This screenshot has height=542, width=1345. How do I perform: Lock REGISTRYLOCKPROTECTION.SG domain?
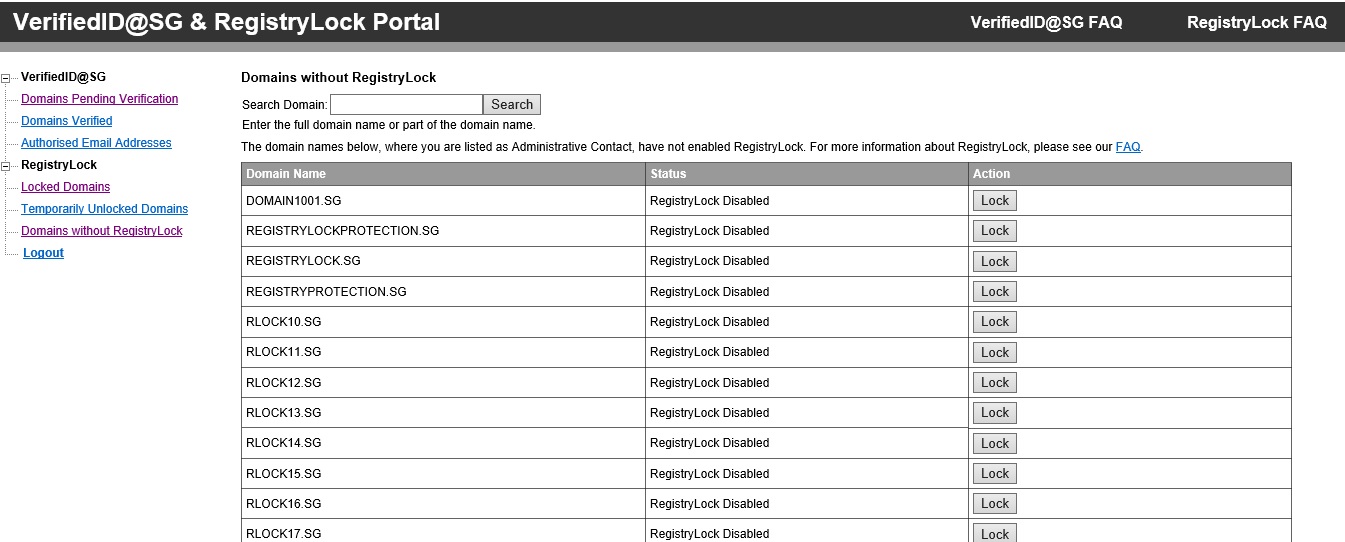coord(995,231)
